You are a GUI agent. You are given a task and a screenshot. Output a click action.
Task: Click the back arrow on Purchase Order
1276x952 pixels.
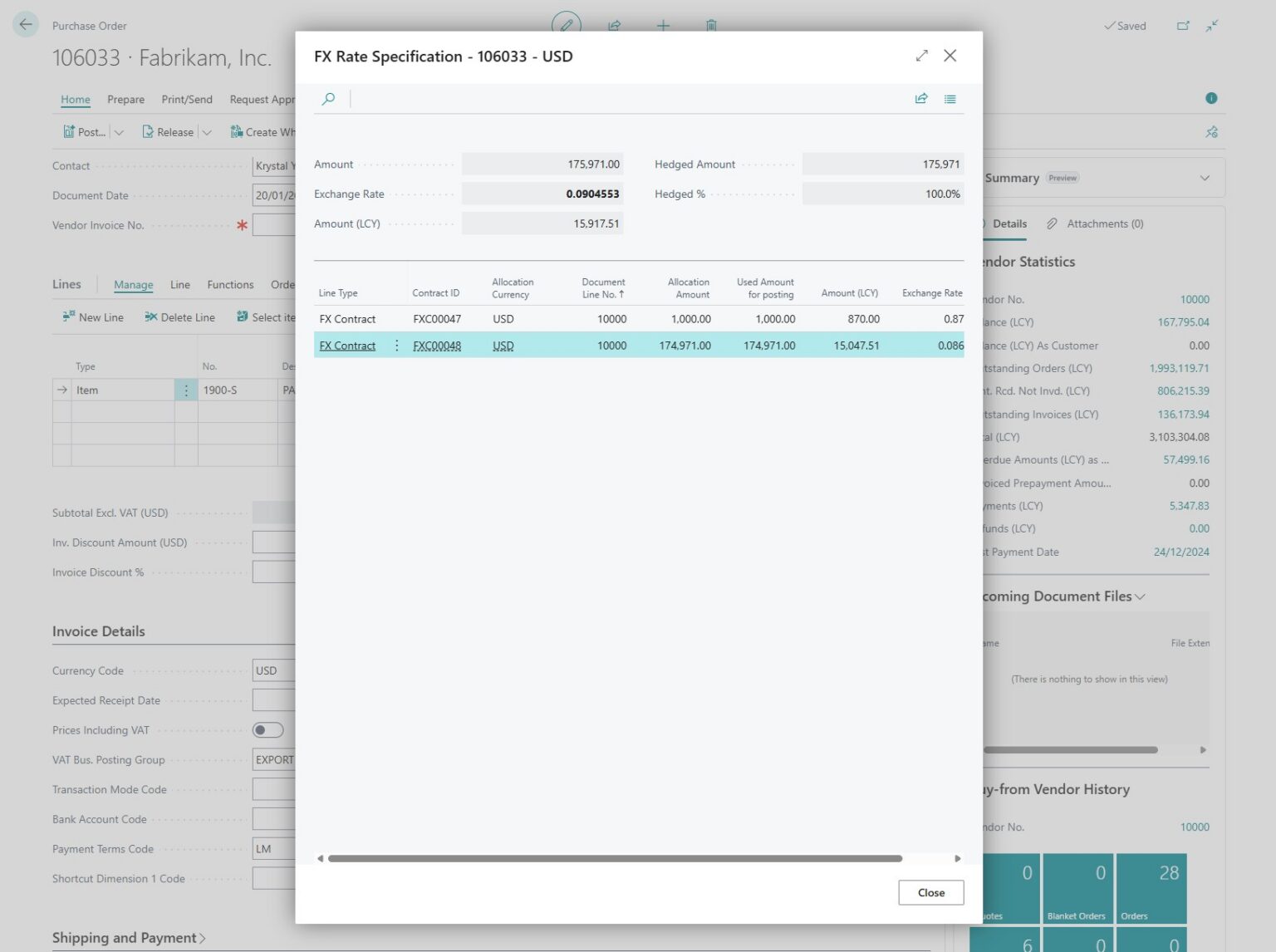coord(26,25)
